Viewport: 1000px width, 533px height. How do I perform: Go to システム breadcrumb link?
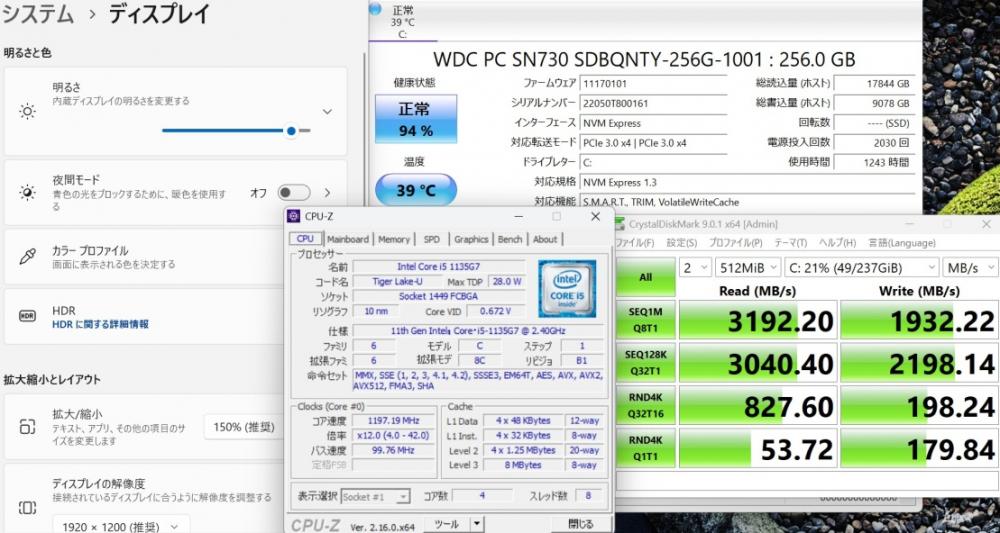38,14
